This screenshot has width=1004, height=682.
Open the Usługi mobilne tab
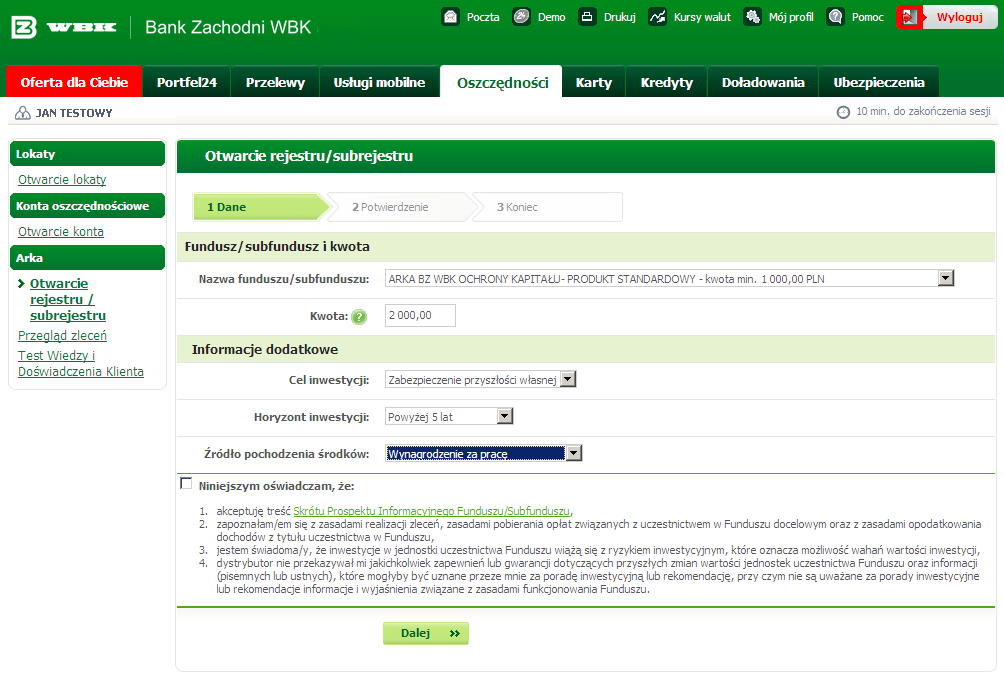coord(379,82)
